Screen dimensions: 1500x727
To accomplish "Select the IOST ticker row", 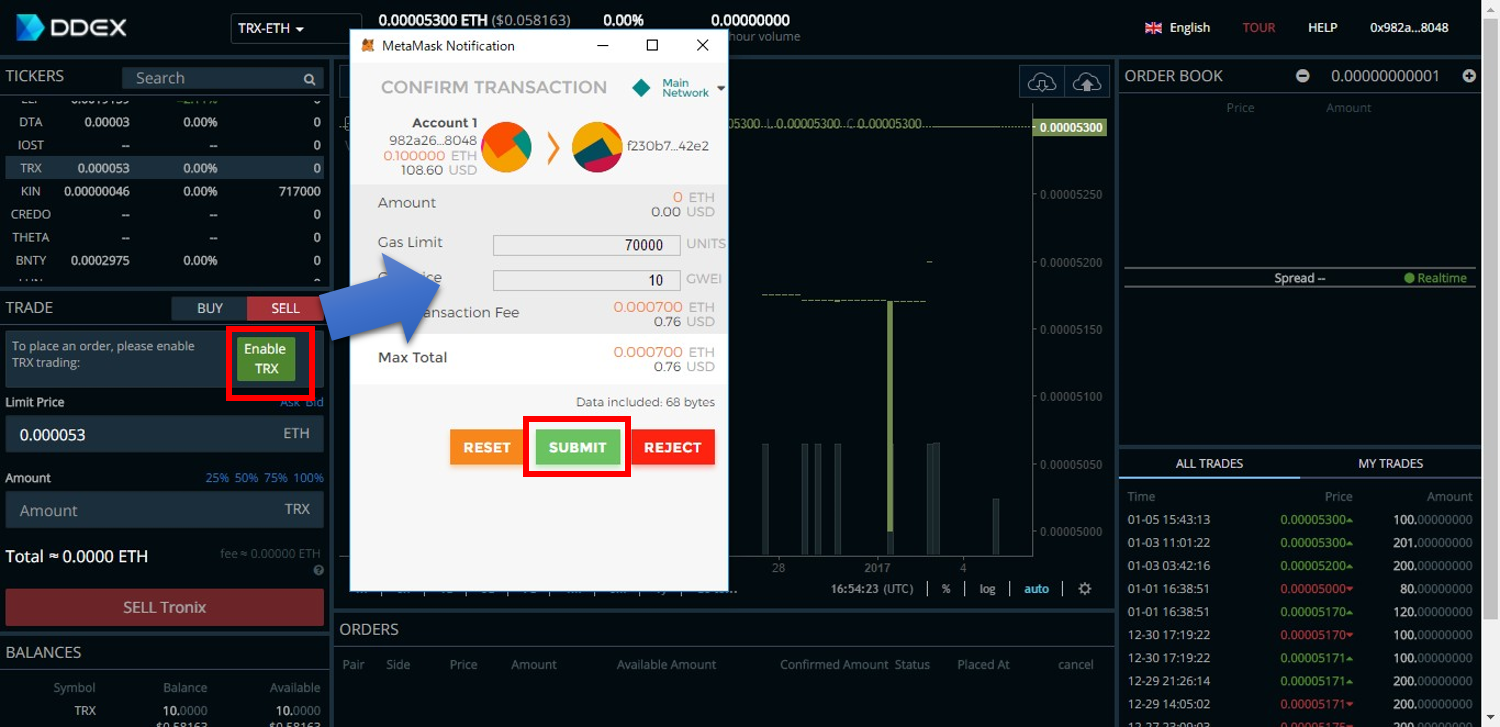I will pyautogui.click(x=164, y=145).
